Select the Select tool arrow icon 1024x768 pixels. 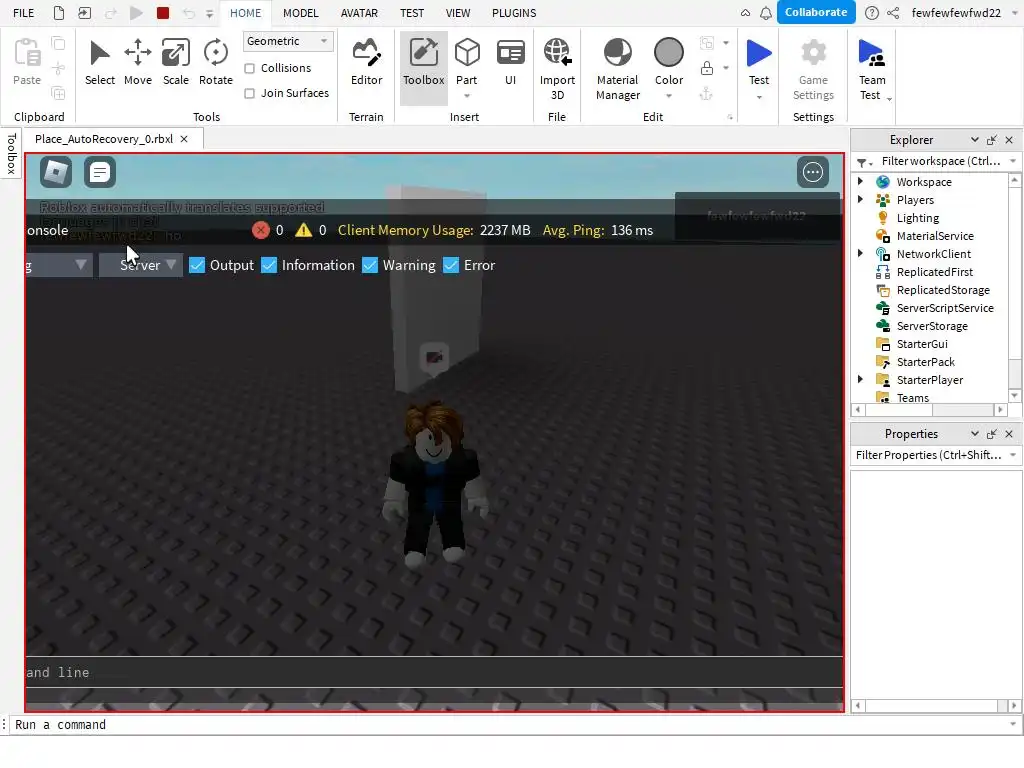[x=99, y=54]
